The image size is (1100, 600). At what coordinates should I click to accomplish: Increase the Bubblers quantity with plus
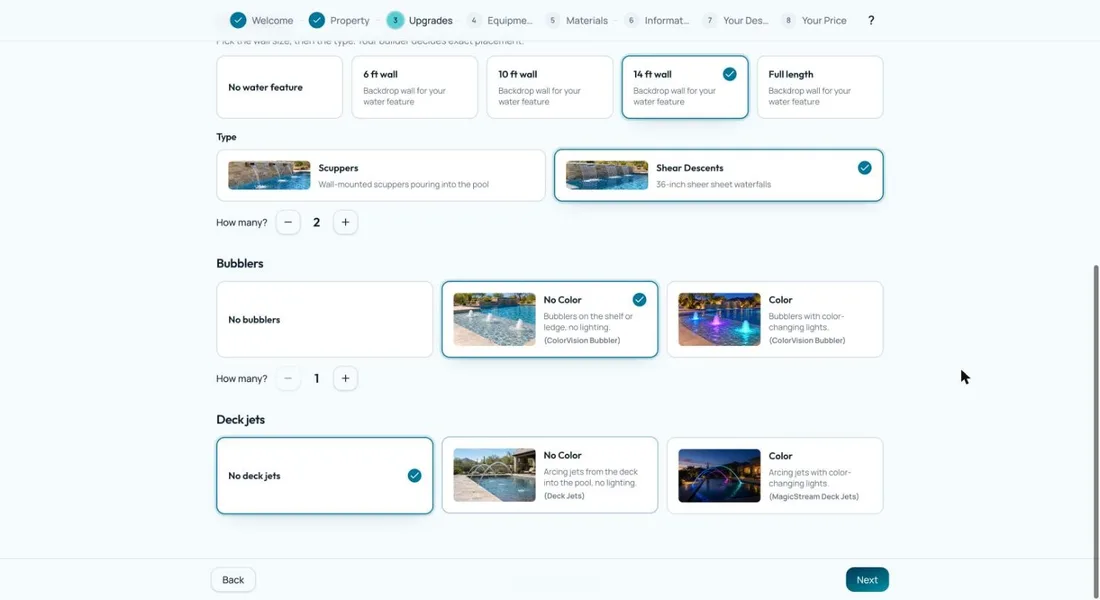point(345,378)
